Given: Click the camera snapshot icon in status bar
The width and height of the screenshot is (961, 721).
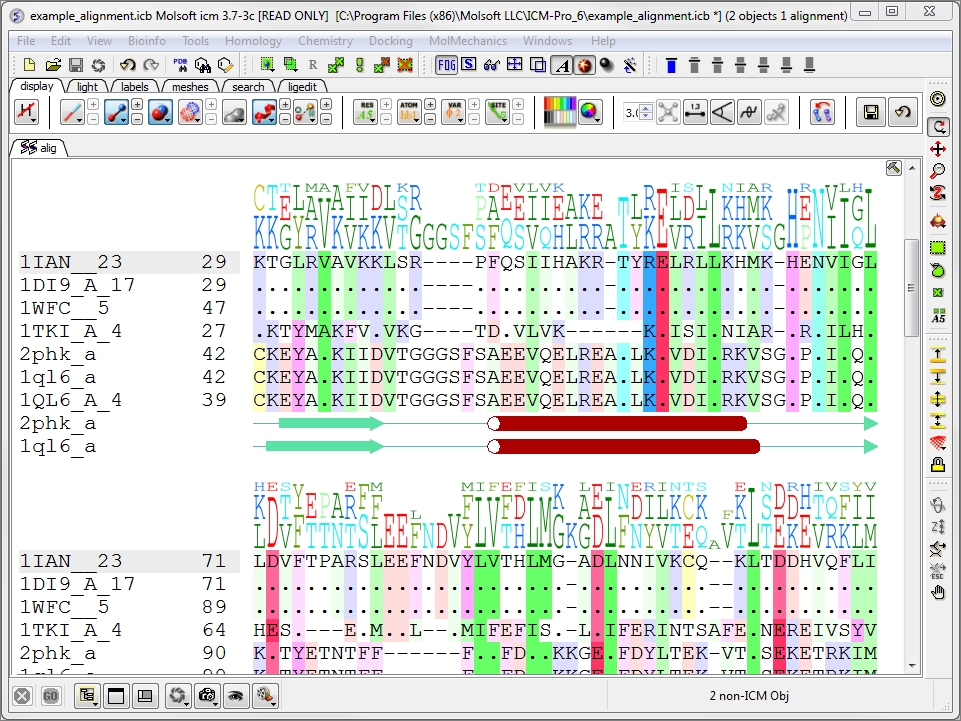Looking at the screenshot, I should pos(207,696).
